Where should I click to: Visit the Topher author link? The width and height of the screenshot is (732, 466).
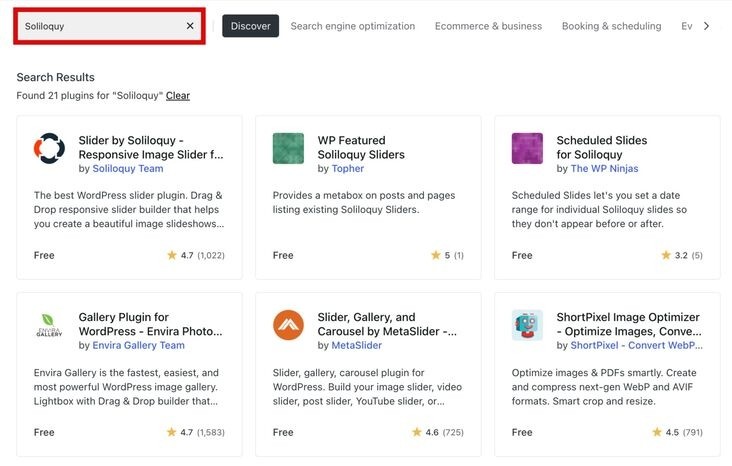click(x=347, y=169)
